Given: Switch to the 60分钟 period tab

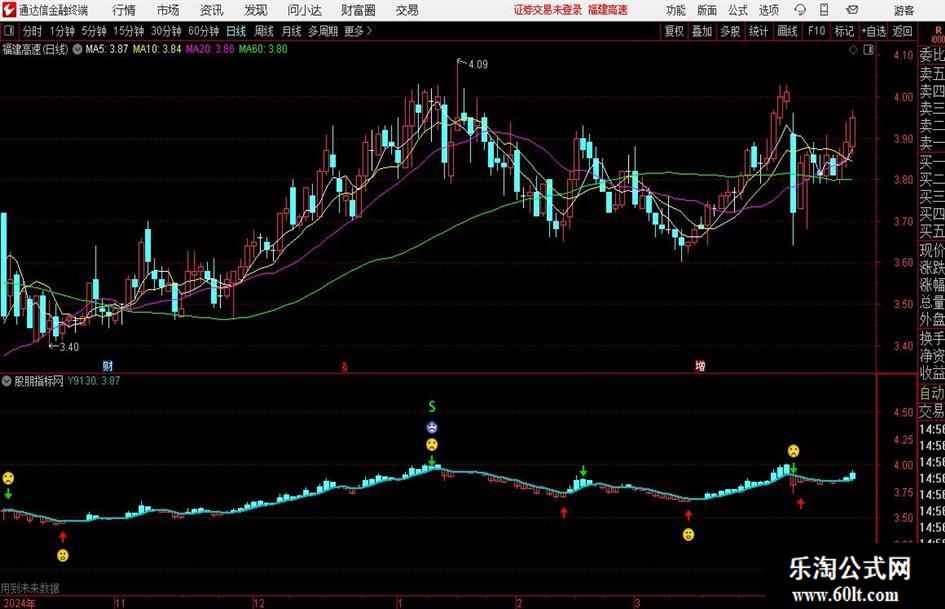Looking at the screenshot, I should click(x=203, y=31).
